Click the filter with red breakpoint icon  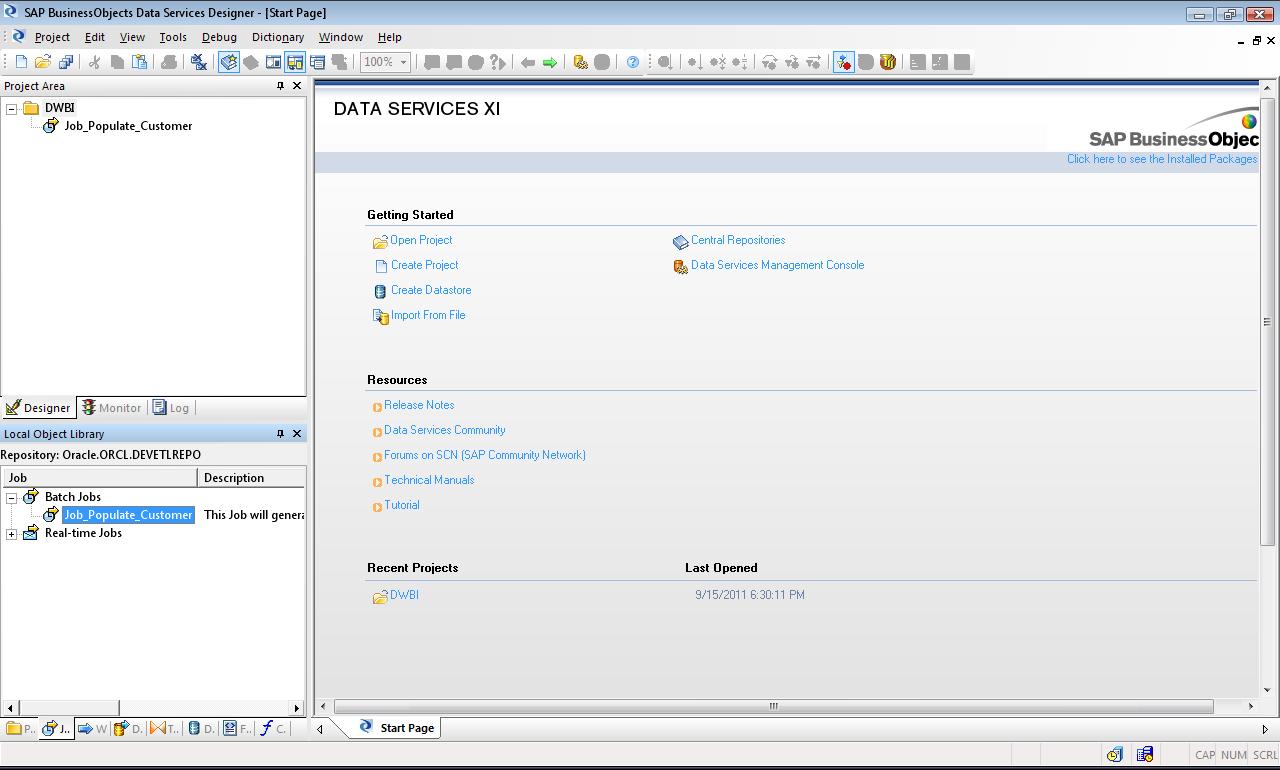click(843, 62)
